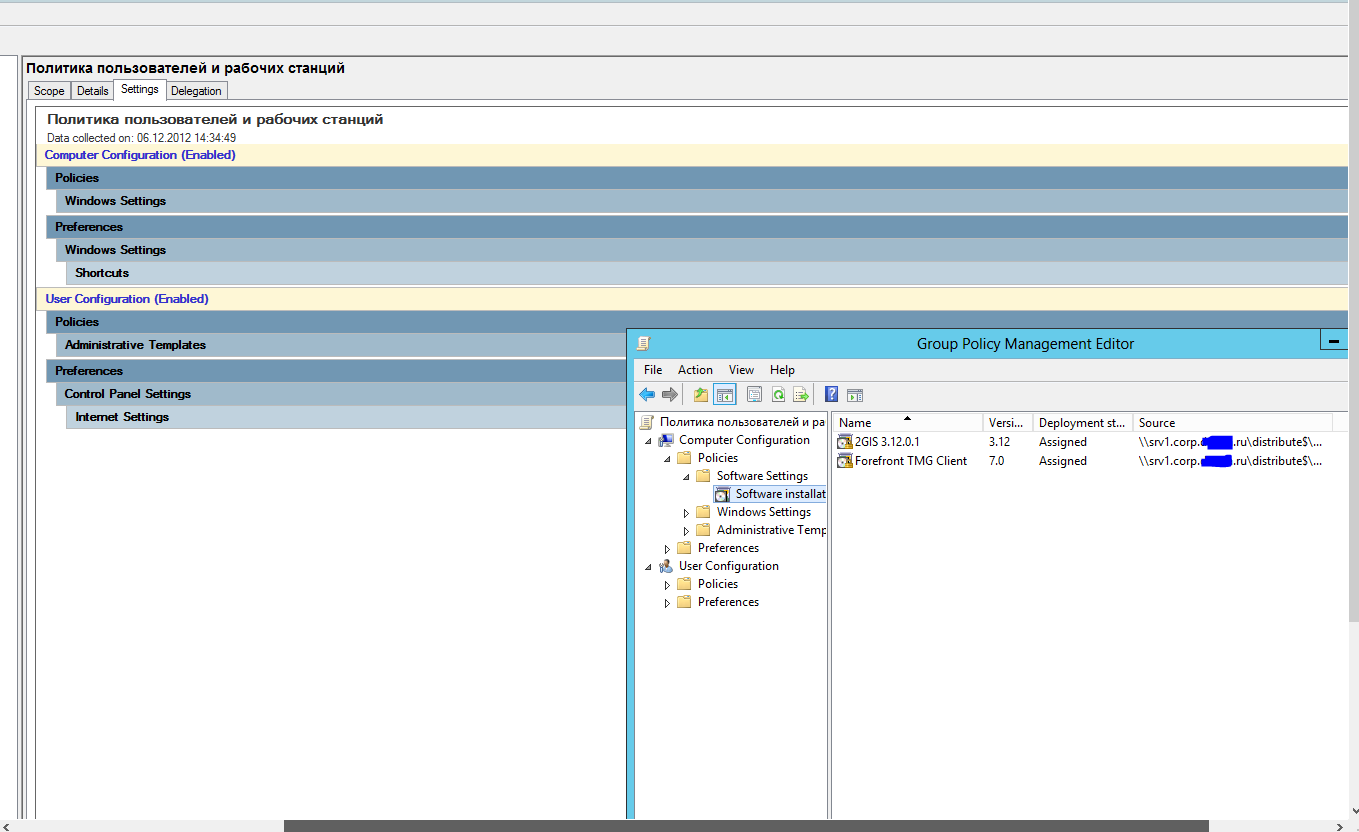The height and width of the screenshot is (832, 1359).
Task: Sort list by the Source column header
Action: (1232, 422)
